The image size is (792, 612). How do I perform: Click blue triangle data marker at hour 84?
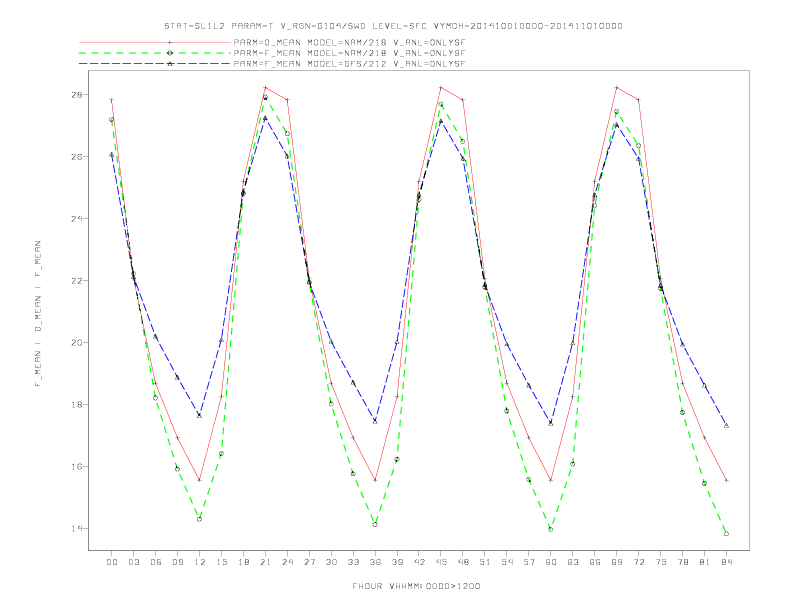tap(726, 426)
